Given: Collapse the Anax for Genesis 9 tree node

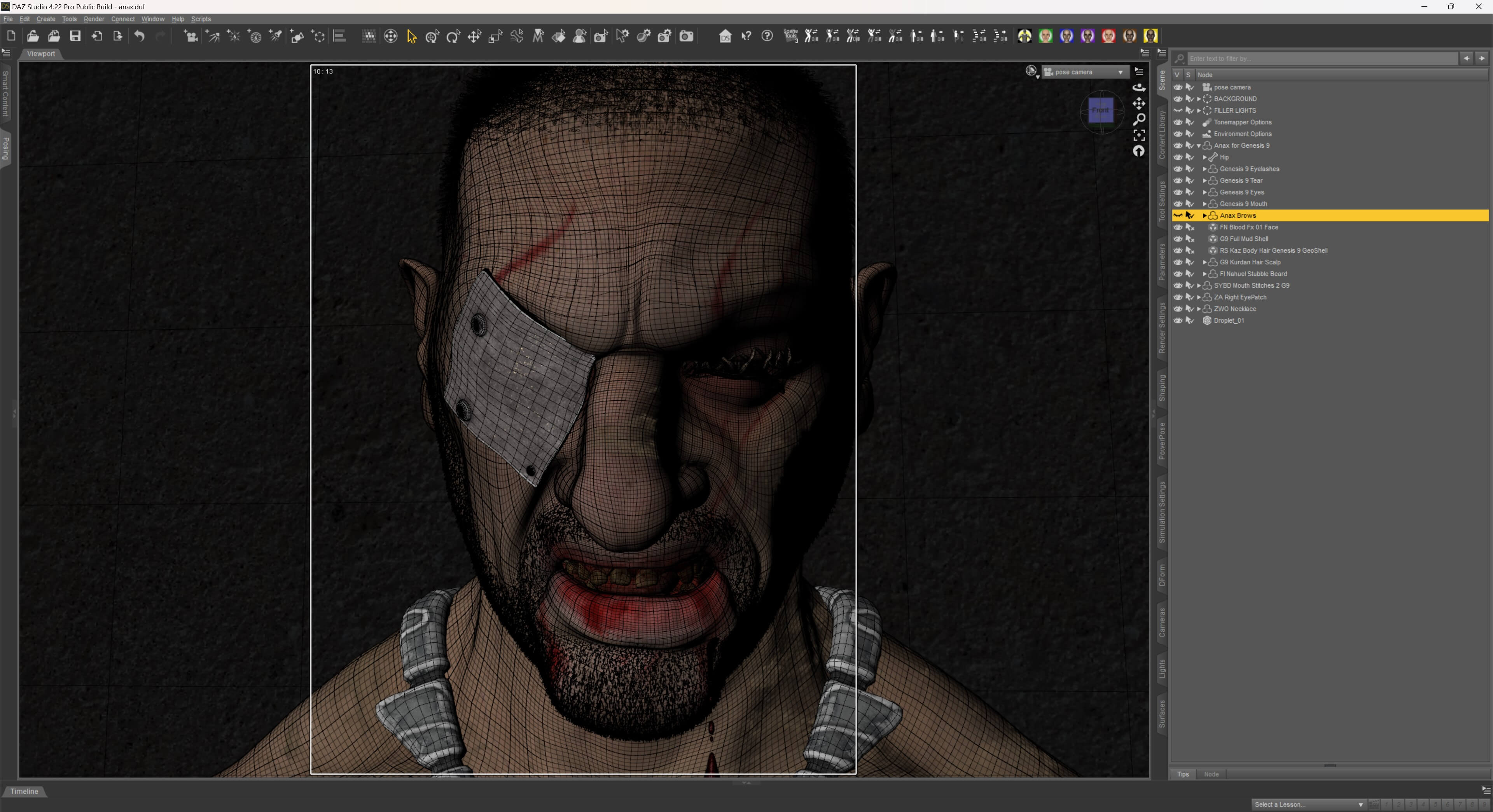Looking at the screenshot, I should click(1199, 145).
